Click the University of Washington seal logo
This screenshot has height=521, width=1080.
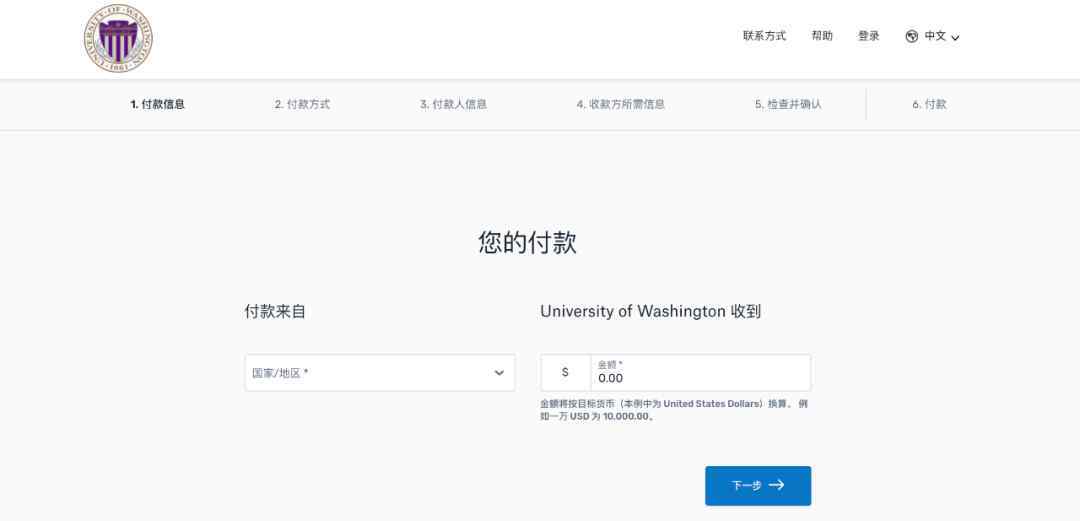(118, 39)
